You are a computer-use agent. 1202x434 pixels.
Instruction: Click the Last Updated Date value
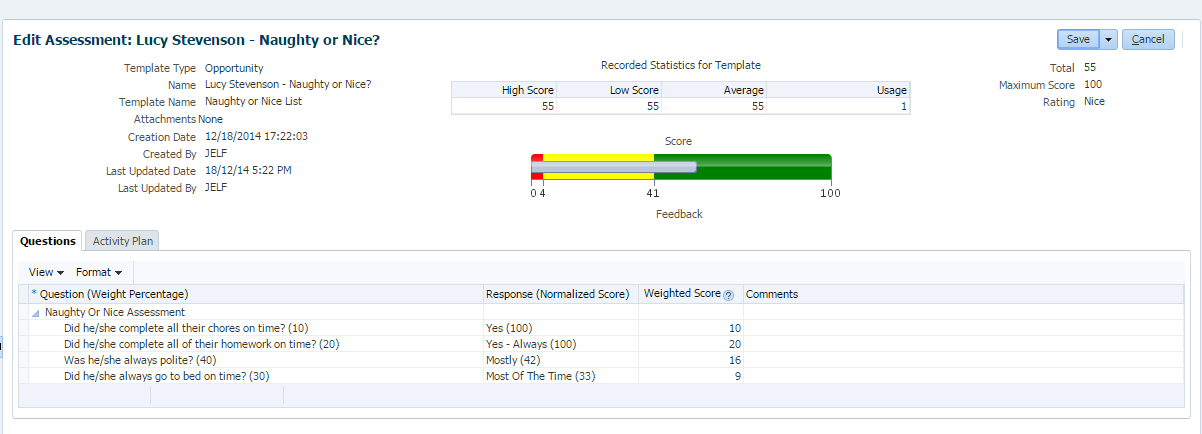pos(248,170)
